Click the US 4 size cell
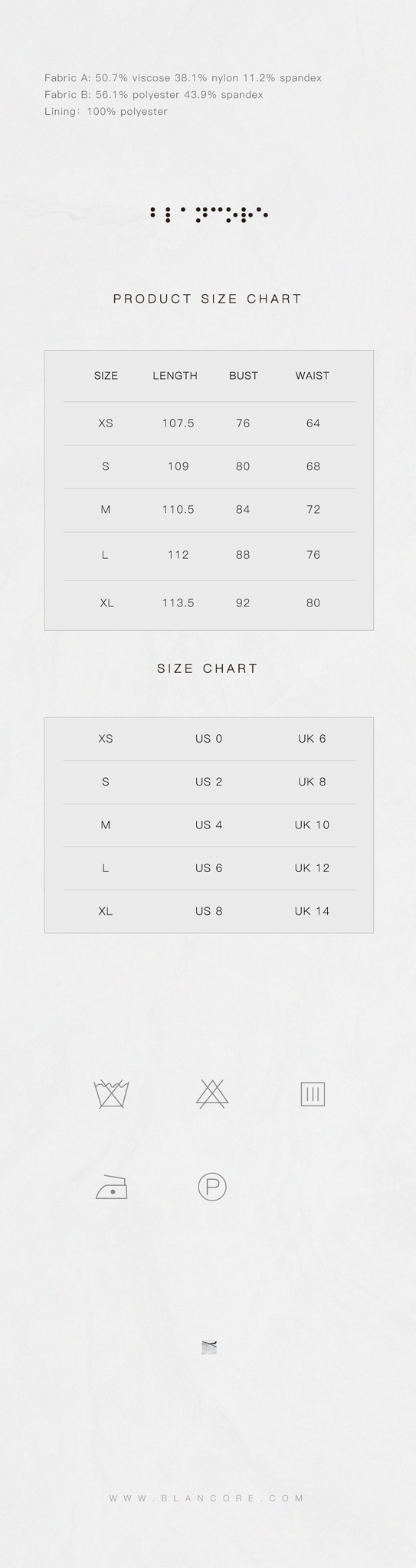The image size is (416, 1568). pos(208,825)
